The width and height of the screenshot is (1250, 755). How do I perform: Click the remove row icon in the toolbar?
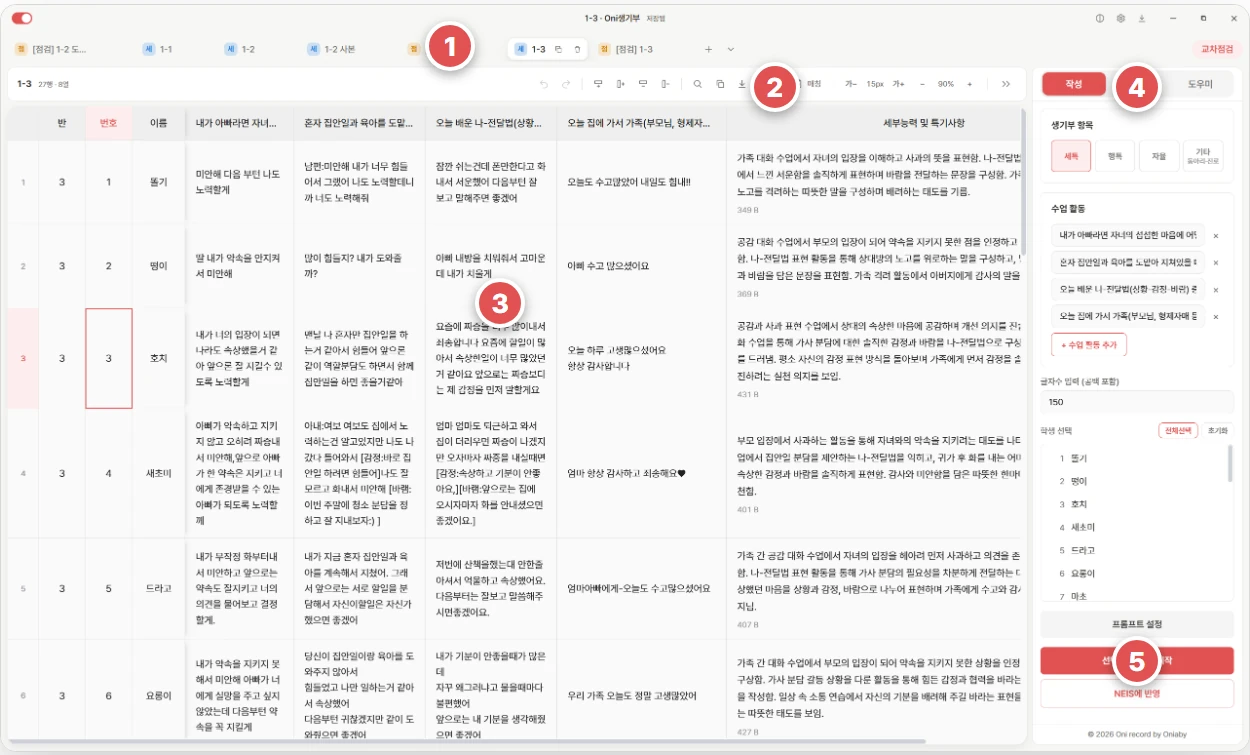pos(642,84)
